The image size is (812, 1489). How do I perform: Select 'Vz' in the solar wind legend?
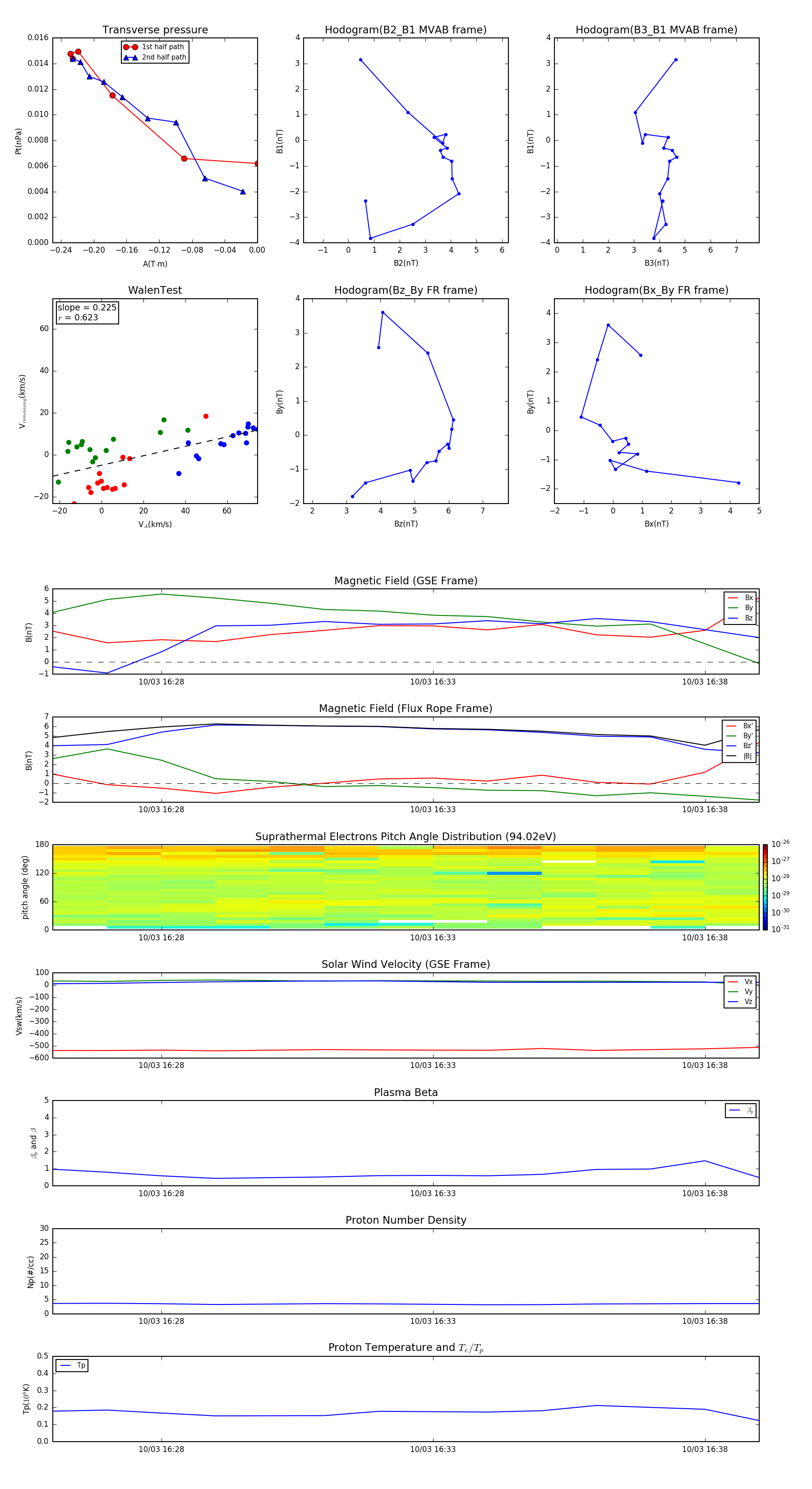740,1002
